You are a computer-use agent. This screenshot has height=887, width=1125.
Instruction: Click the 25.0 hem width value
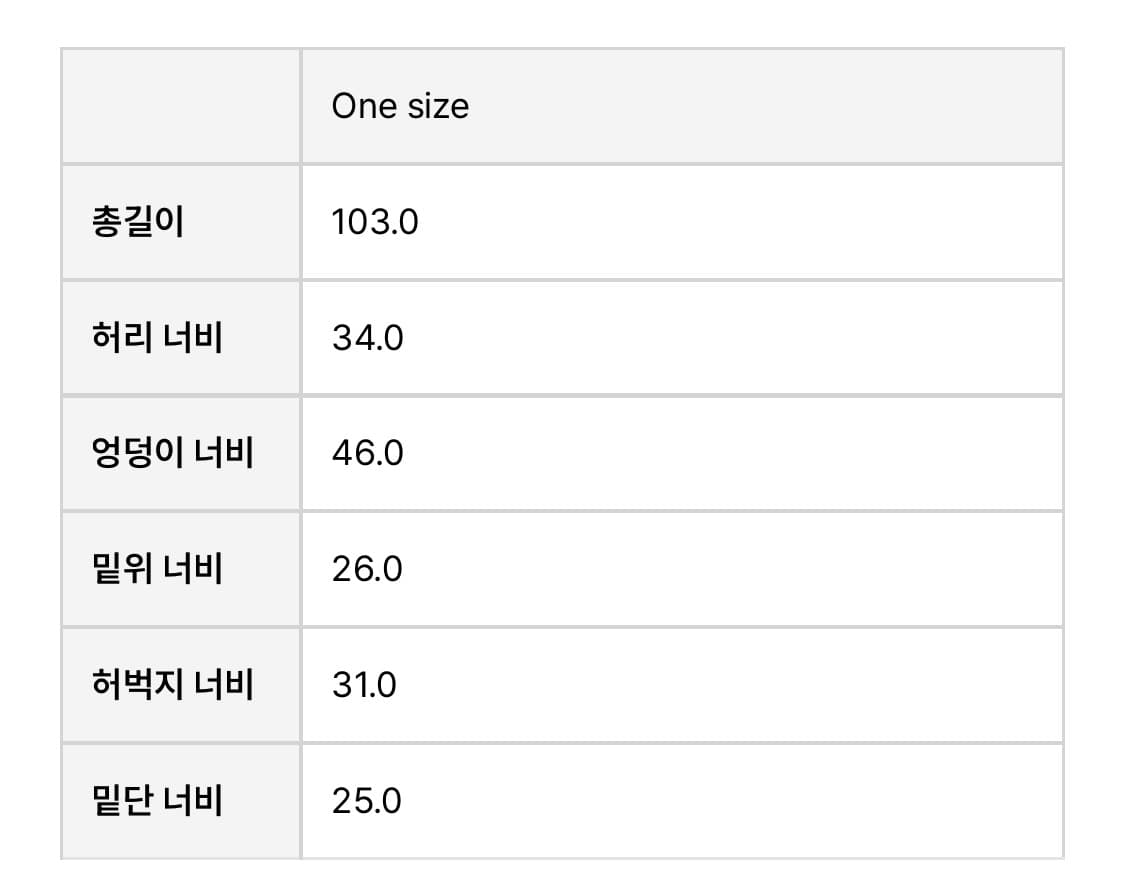click(x=366, y=801)
